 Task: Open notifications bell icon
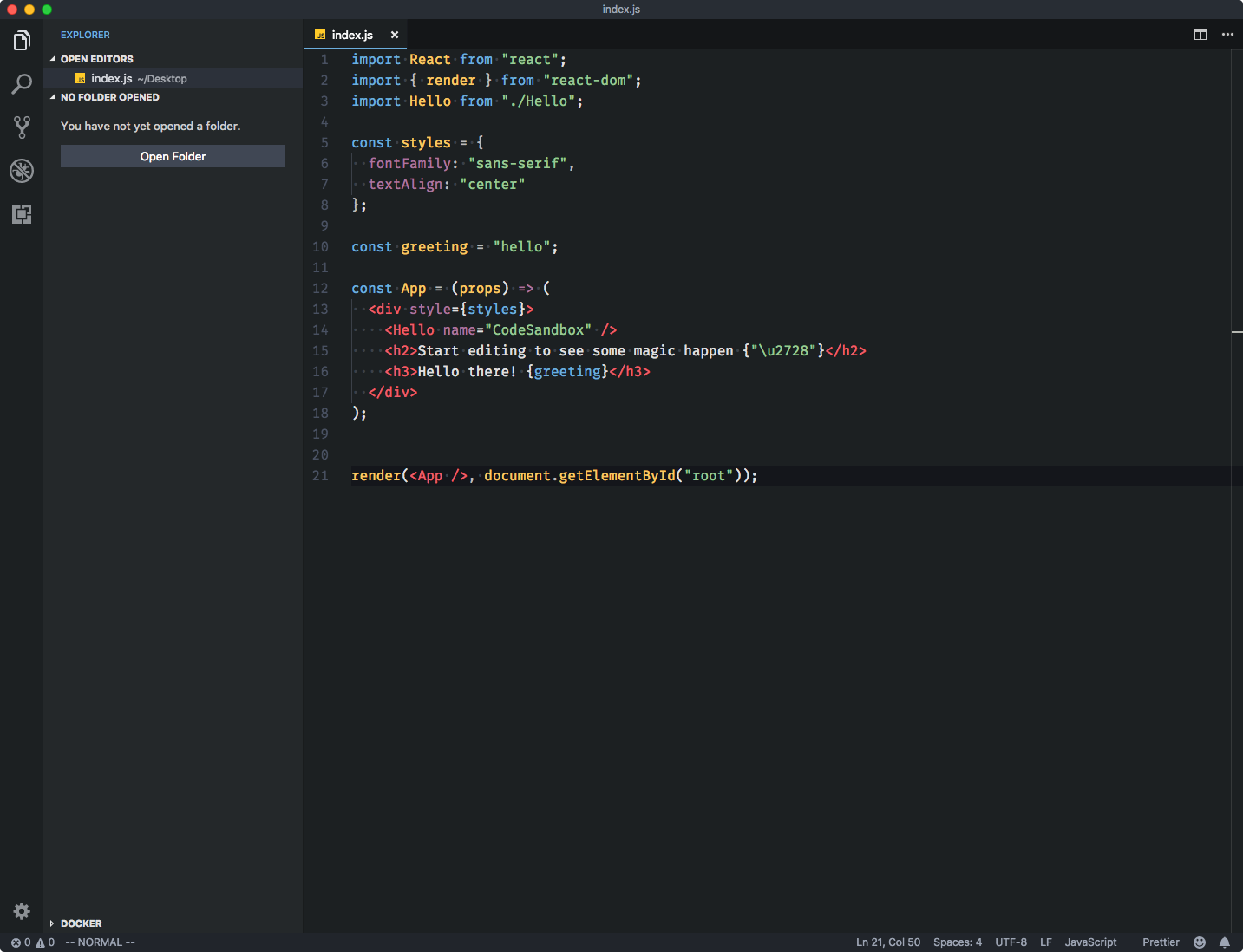[1225, 942]
